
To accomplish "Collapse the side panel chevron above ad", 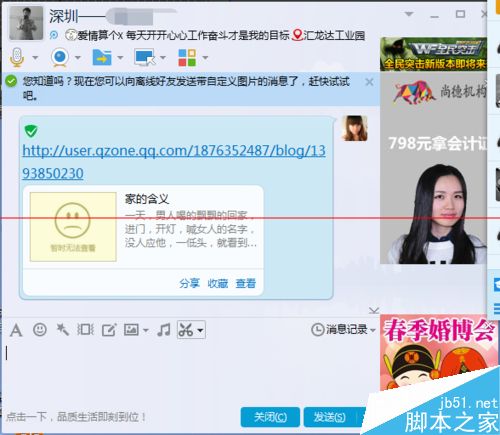I will tap(374, 310).
